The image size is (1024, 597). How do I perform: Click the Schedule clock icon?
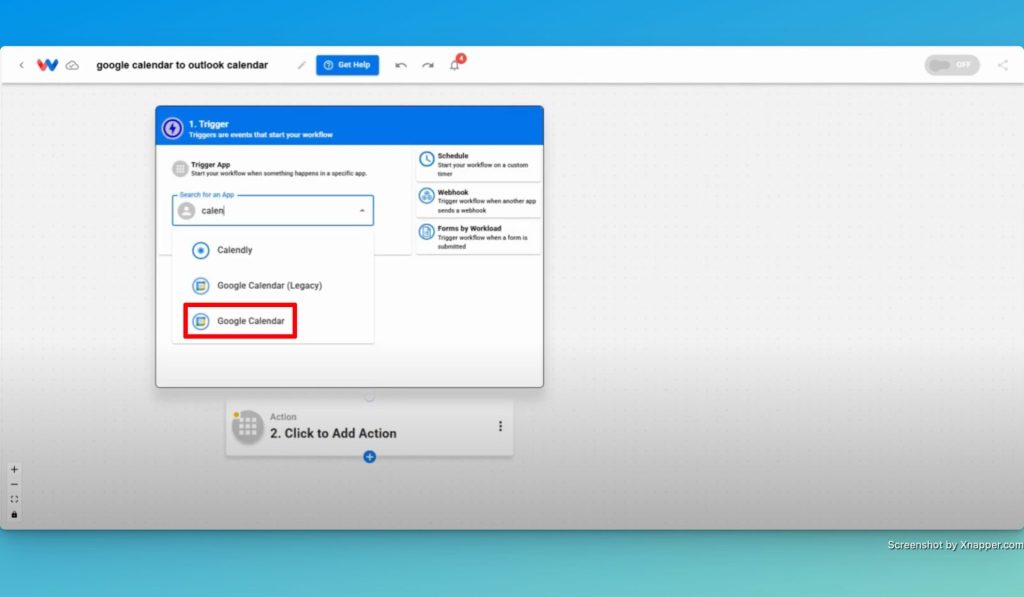pos(426,159)
